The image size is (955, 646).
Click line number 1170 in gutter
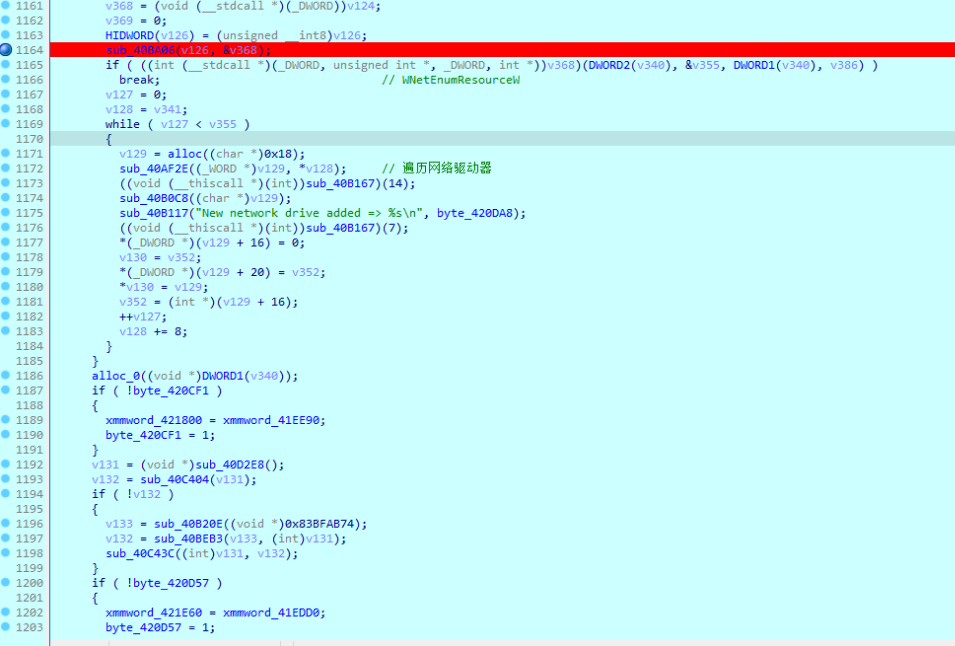[x=29, y=139]
